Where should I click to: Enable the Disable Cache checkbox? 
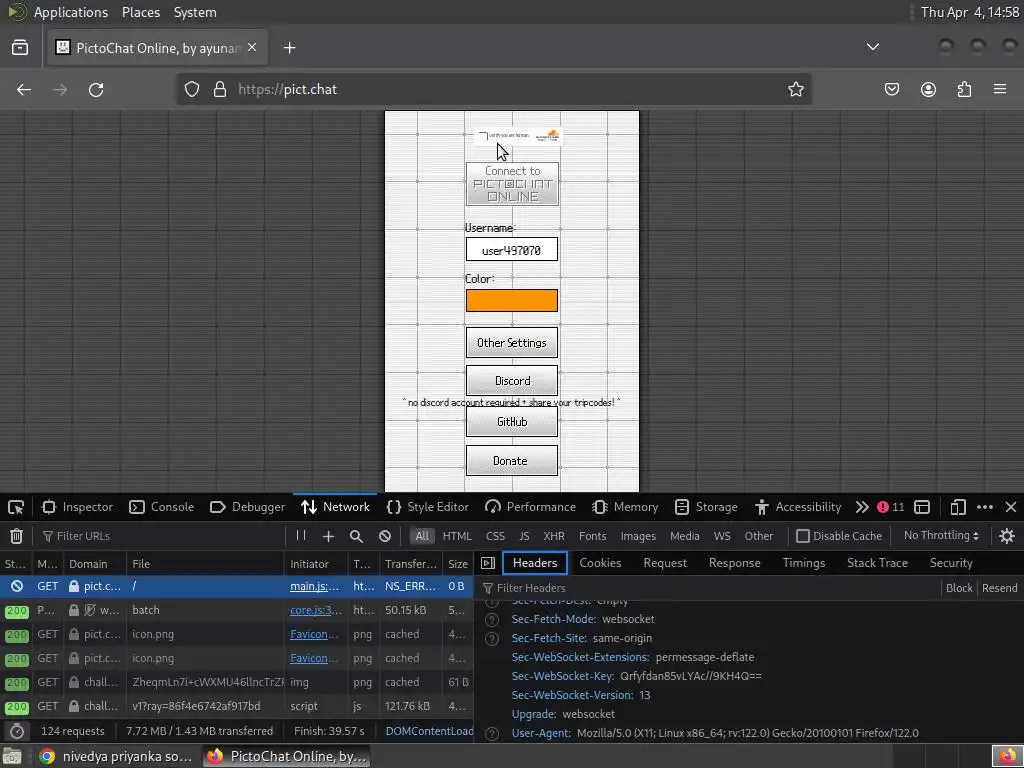tap(803, 536)
